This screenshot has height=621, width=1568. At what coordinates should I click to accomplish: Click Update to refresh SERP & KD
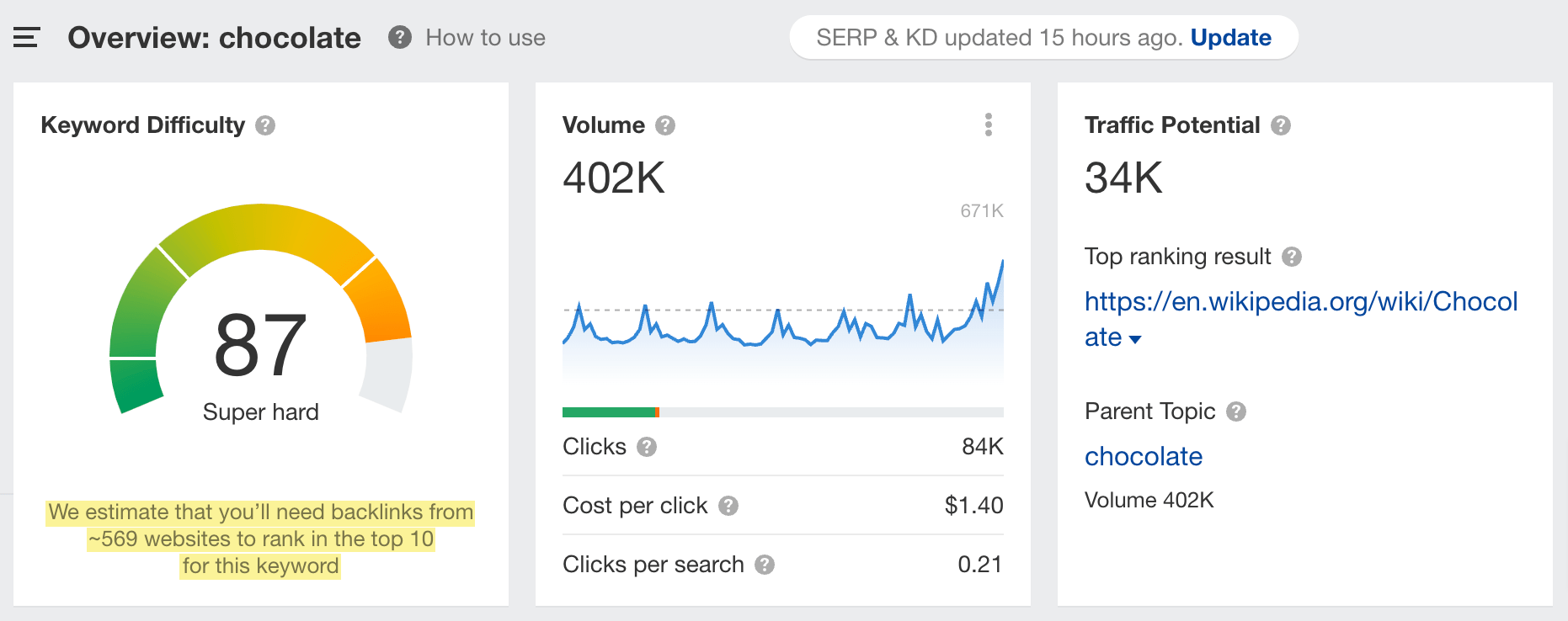coord(1230,38)
